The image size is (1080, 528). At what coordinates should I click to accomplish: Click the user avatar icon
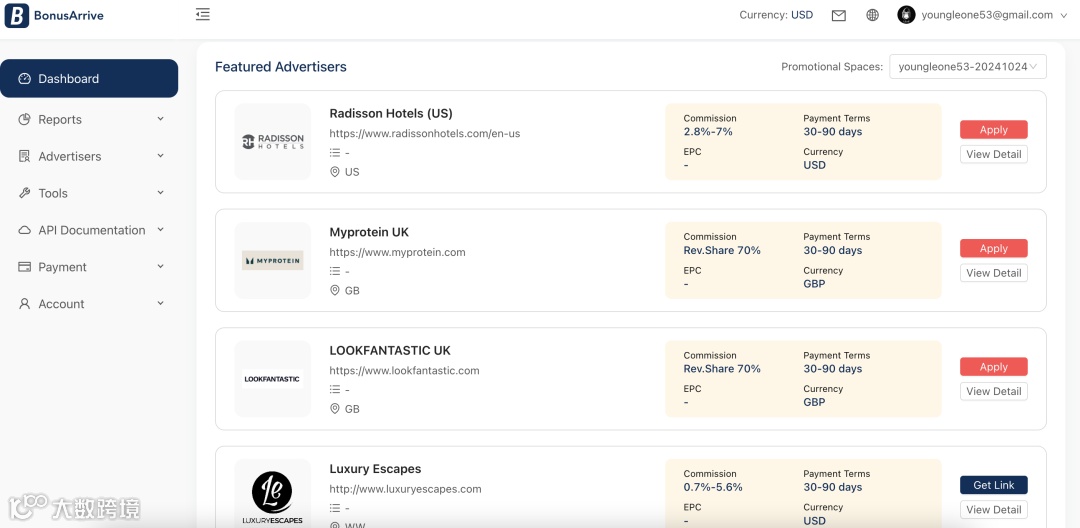click(906, 15)
